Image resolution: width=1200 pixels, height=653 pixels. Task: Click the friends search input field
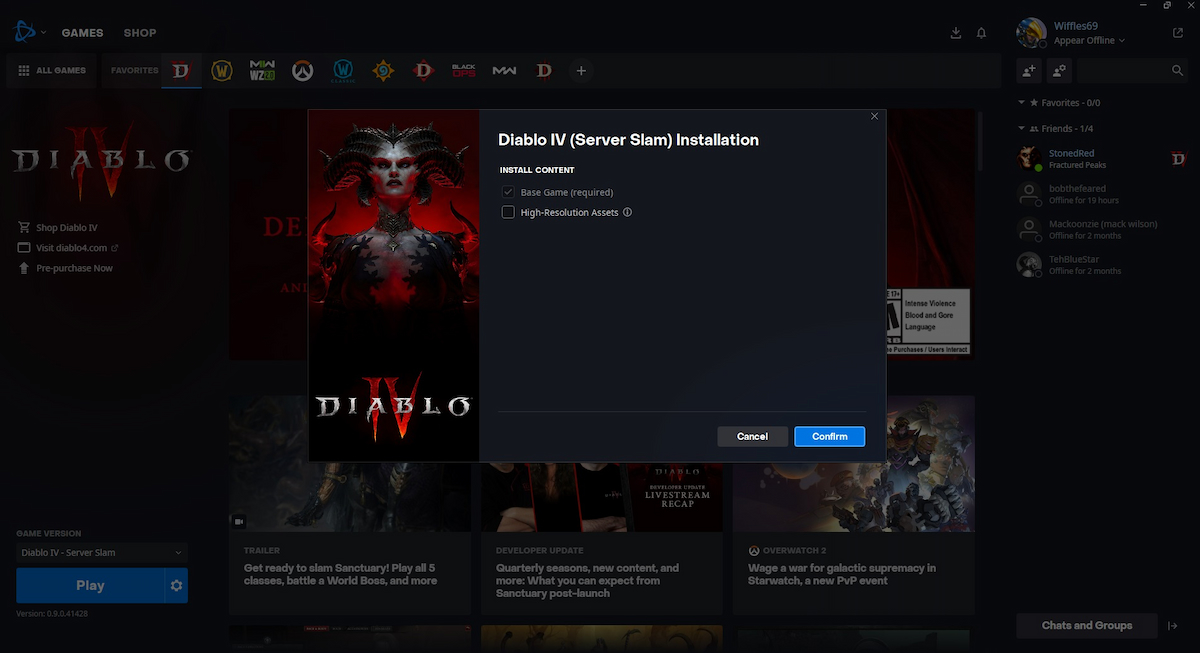pos(1120,71)
